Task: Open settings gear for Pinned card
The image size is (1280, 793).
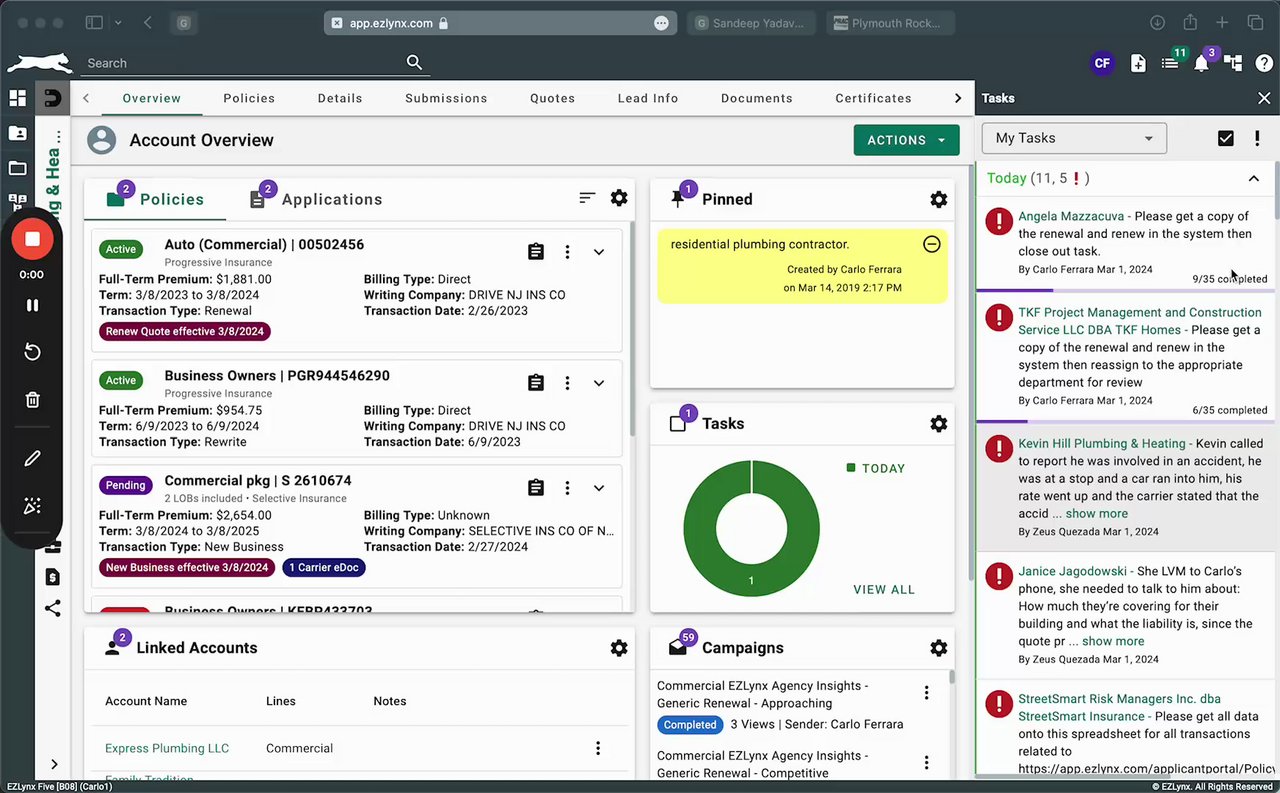Action: point(938,199)
